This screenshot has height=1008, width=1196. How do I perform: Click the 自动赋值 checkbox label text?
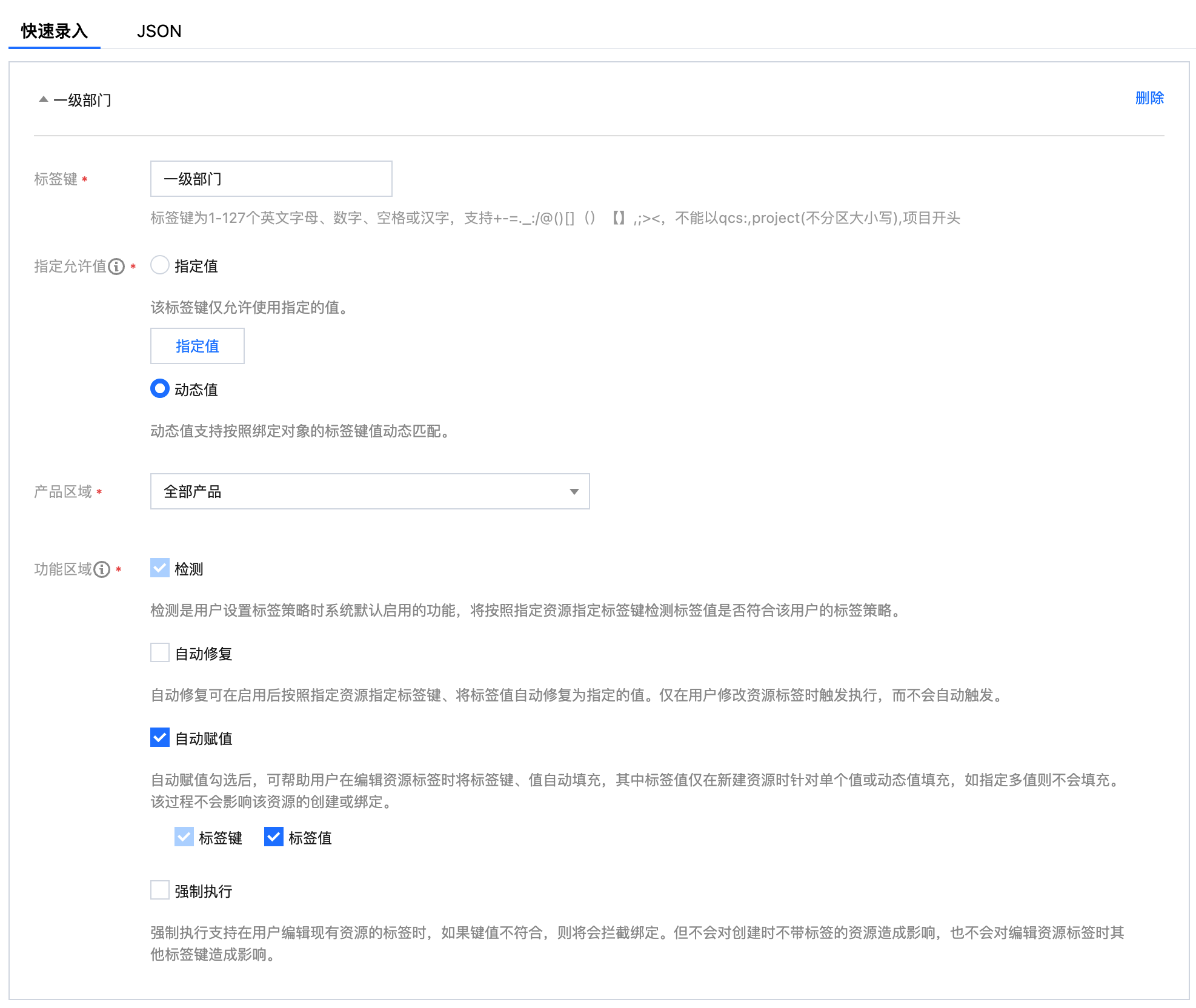pos(204,739)
